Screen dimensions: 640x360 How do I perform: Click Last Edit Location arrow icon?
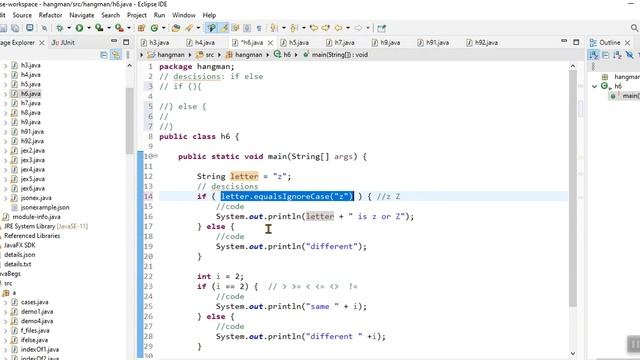313,28
